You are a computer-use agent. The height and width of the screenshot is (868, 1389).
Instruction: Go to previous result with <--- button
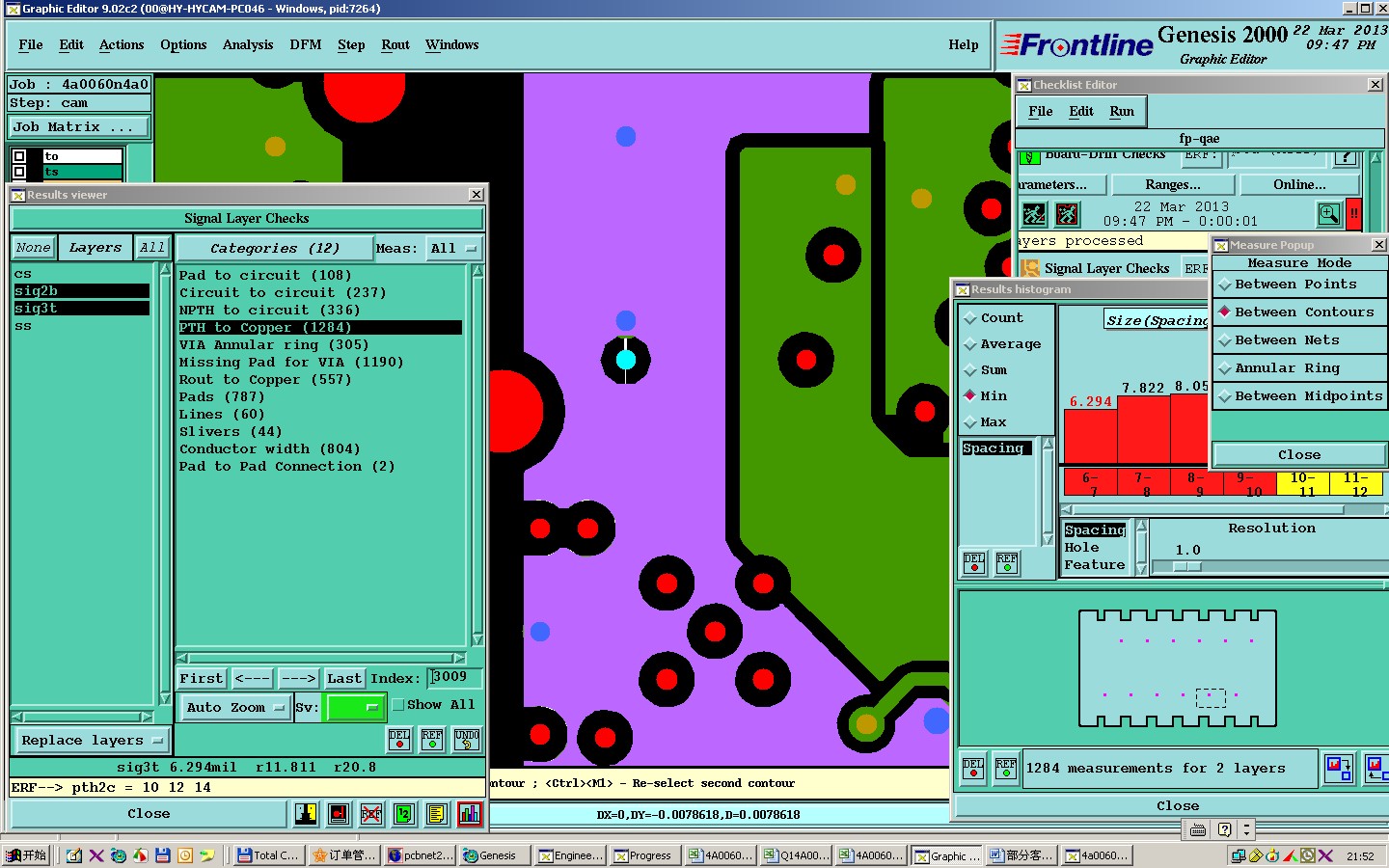pyautogui.click(x=253, y=678)
